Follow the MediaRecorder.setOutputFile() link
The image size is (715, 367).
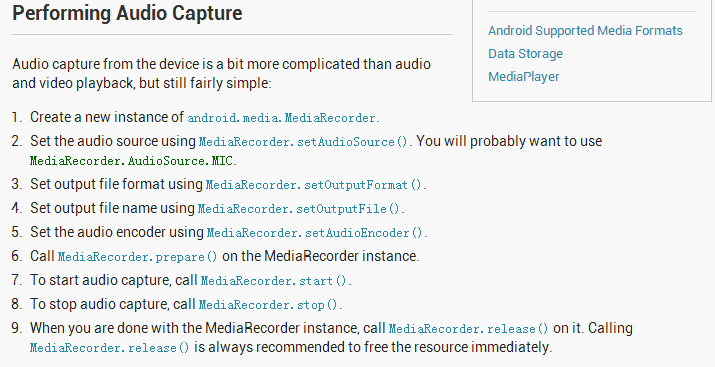coord(300,209)
